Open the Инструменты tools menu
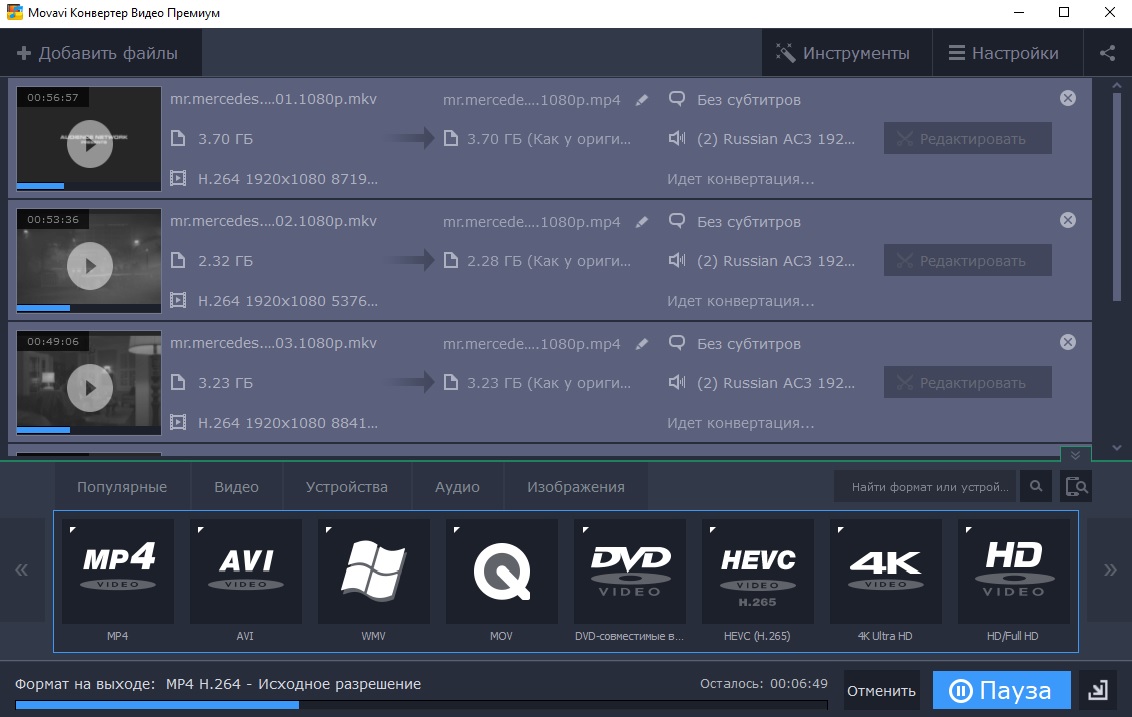 click(x=846, y=53)
